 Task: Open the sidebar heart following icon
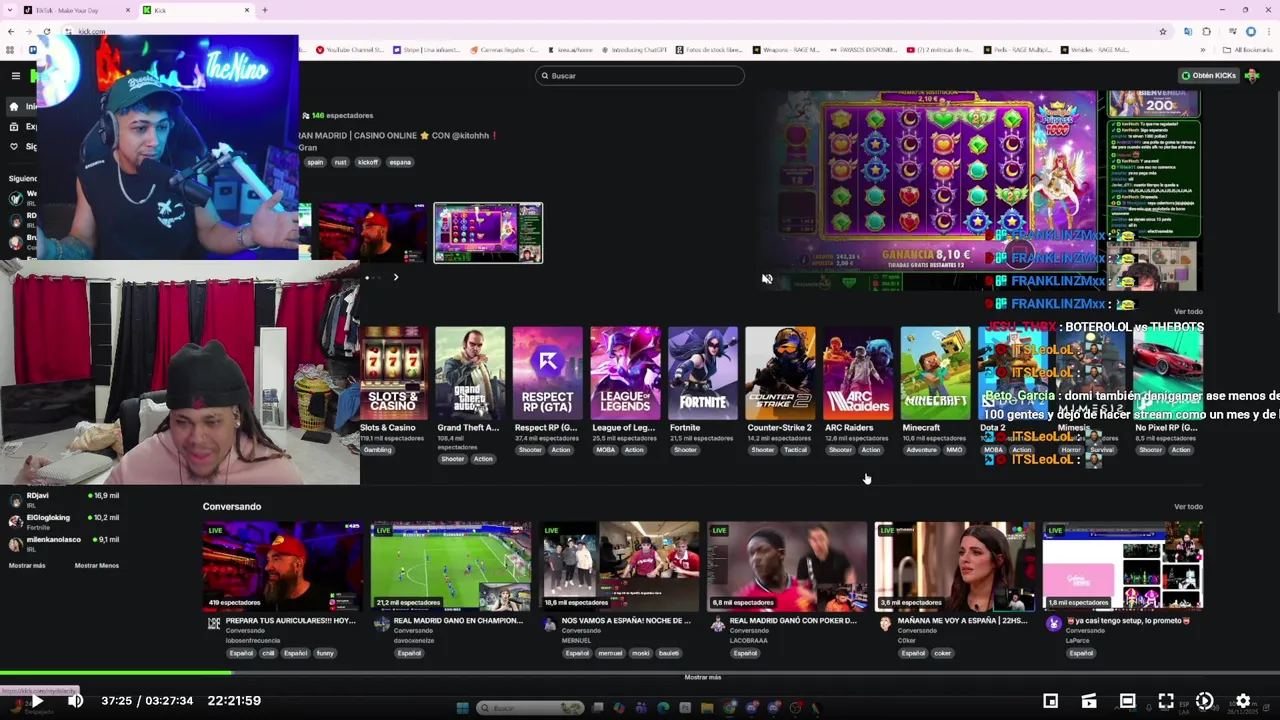click(x=14, y=147)
